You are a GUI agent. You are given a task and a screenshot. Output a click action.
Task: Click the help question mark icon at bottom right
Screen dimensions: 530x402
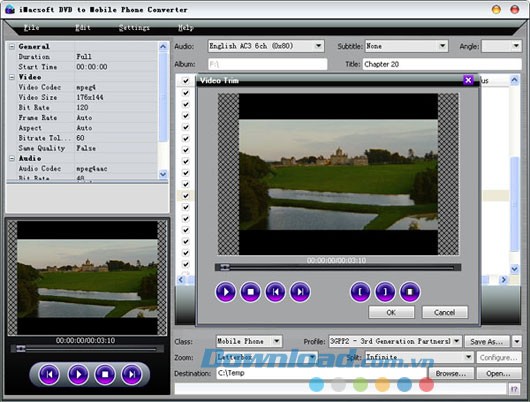pos(514,389)
